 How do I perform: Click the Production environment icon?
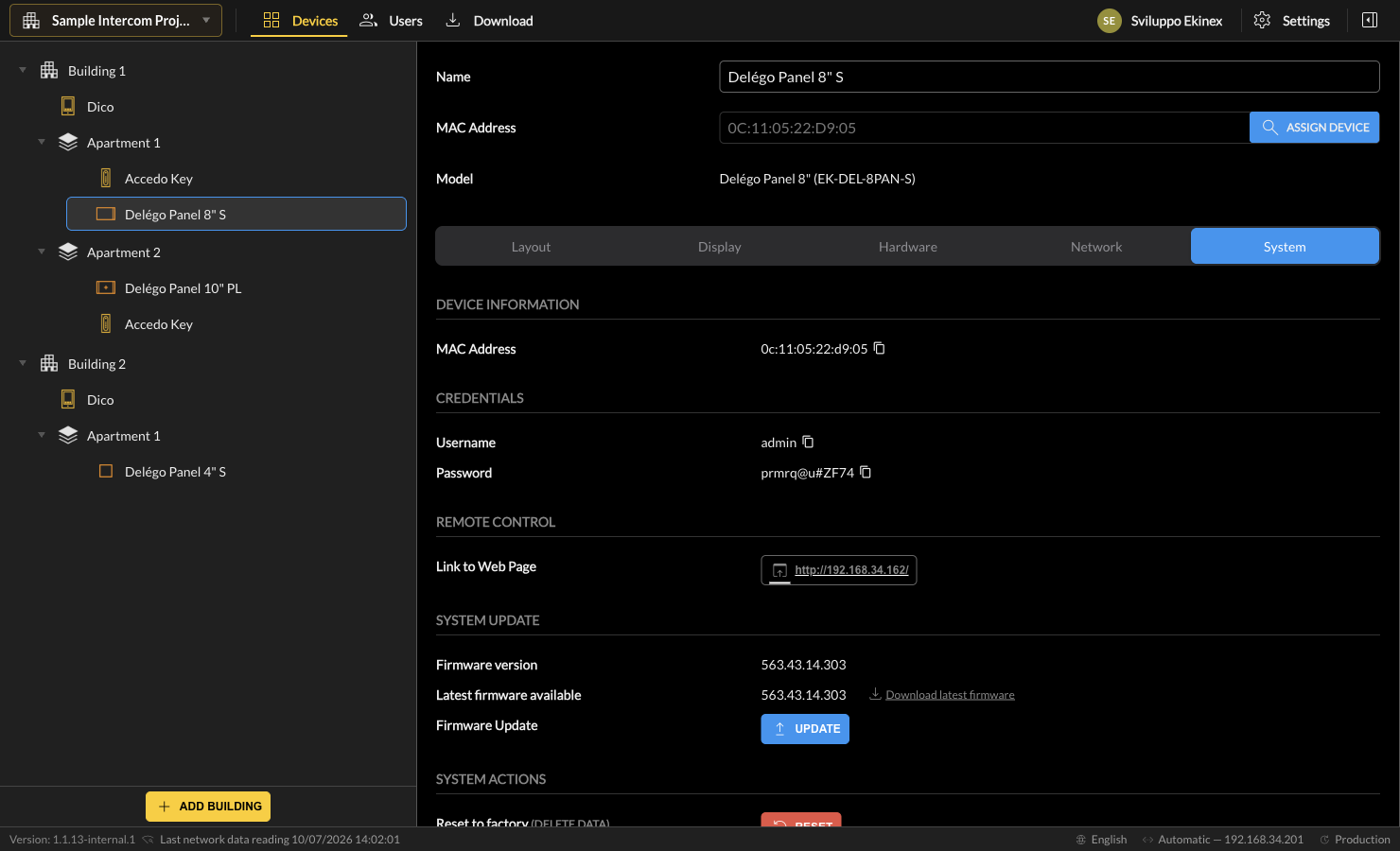(1324, 840)
